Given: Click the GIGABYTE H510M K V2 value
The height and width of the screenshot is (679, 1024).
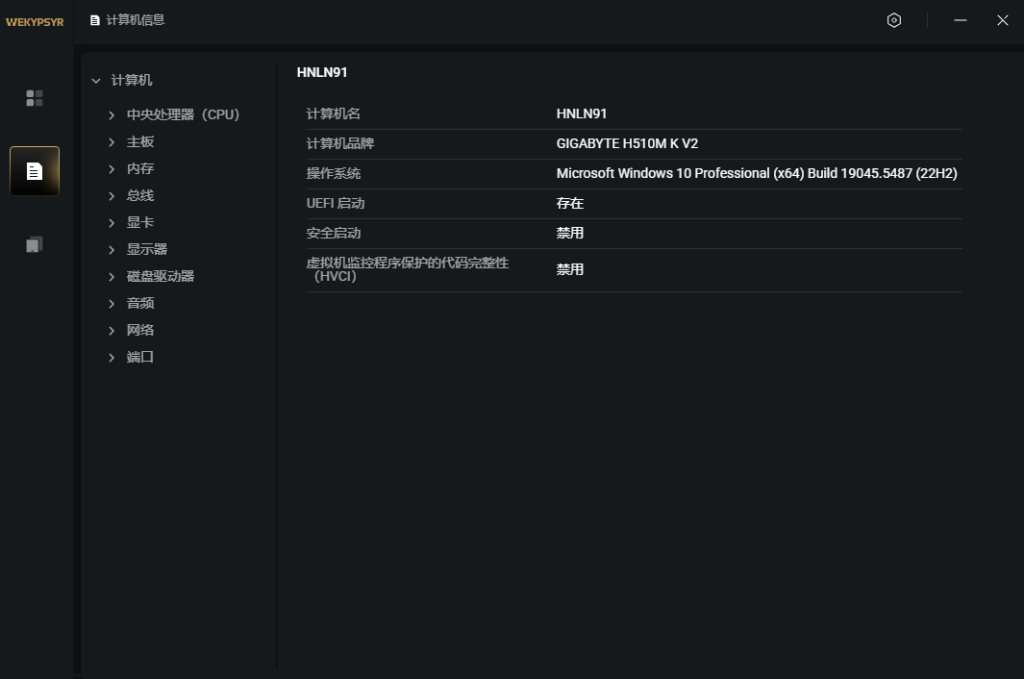Looking at the screenshot, I should click(x=627, y=144).
